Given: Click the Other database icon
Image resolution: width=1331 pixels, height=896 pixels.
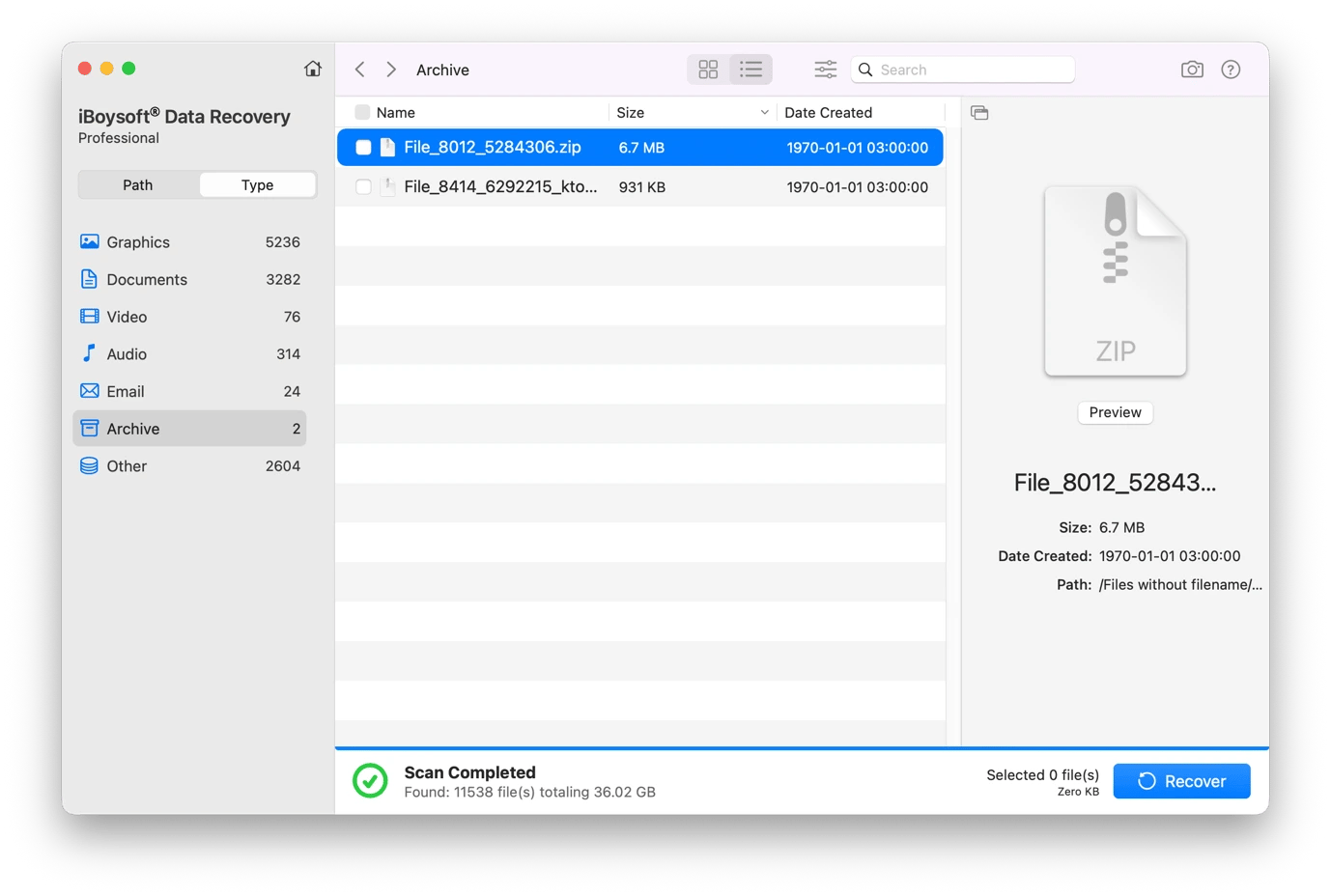Looking at the screenshot, I should (89, 465).
